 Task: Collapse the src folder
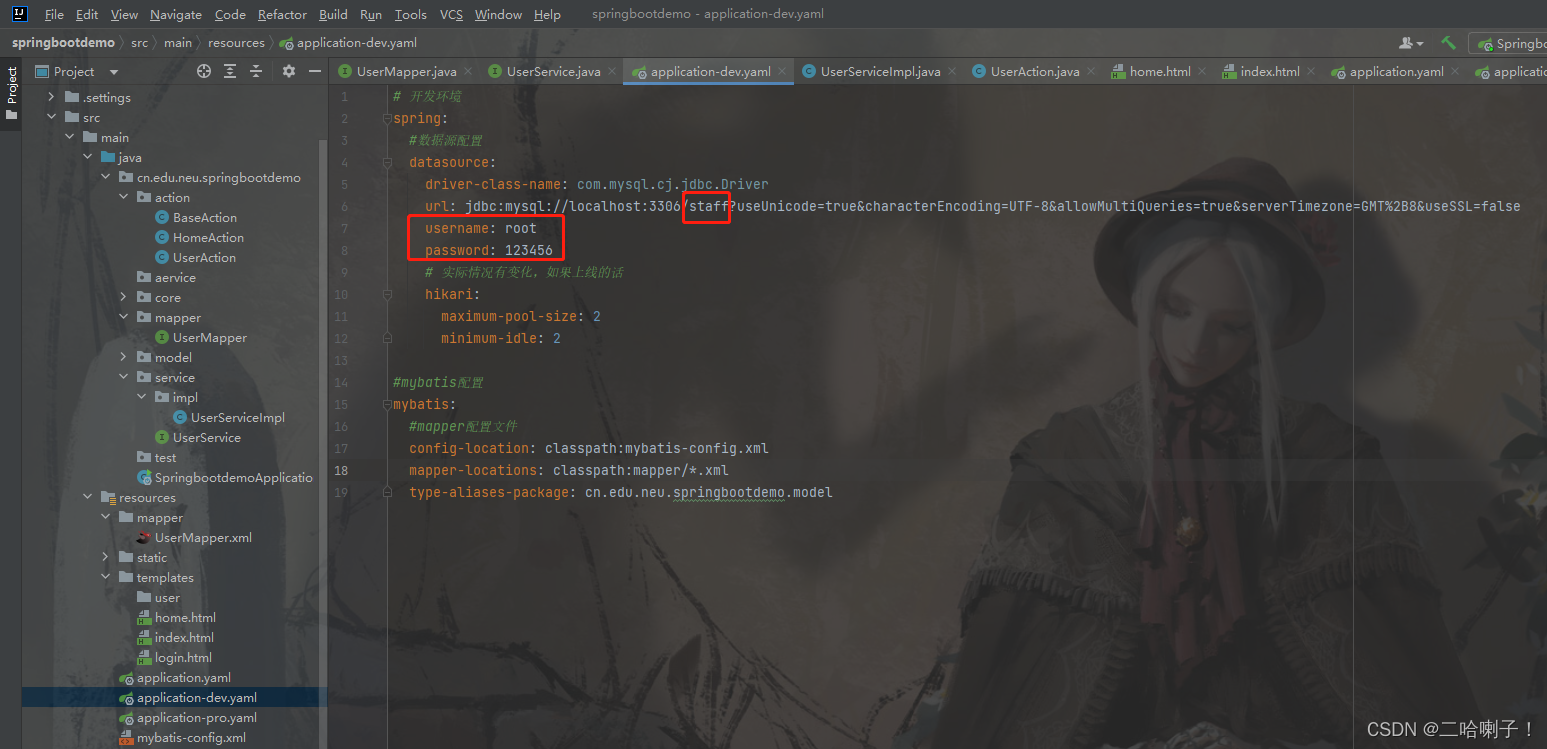[52, 117]
